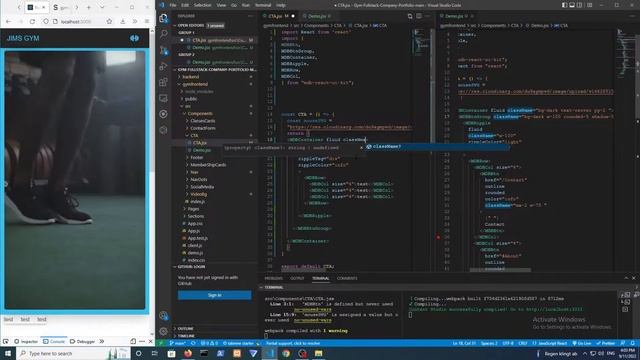Click the git branch indicator in status bar
640x360 pixels.
tap(177, 343)
